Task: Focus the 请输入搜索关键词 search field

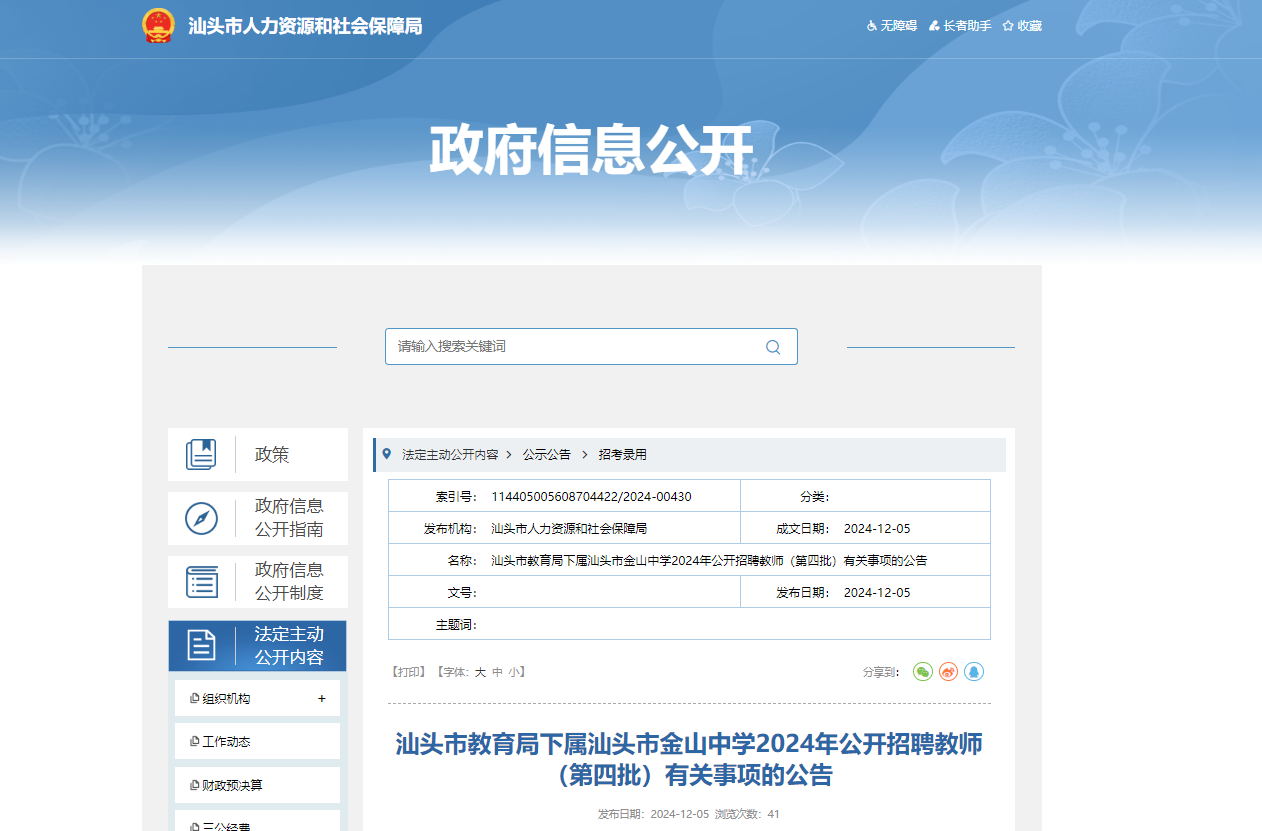Action: pos(591,346)
